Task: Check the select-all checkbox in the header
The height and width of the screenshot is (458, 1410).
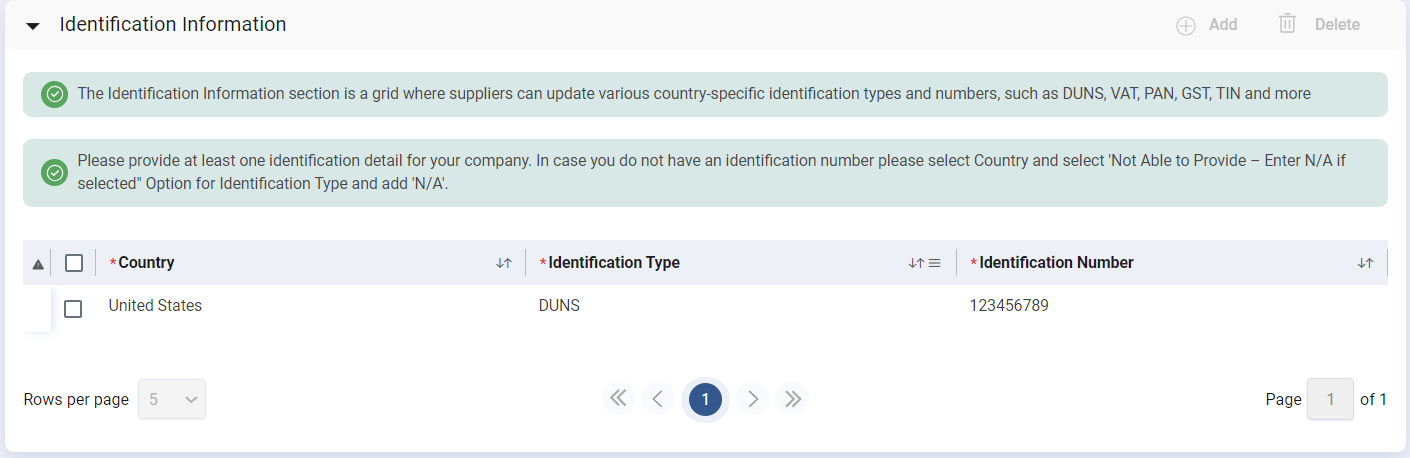Action: click(73, 263)
